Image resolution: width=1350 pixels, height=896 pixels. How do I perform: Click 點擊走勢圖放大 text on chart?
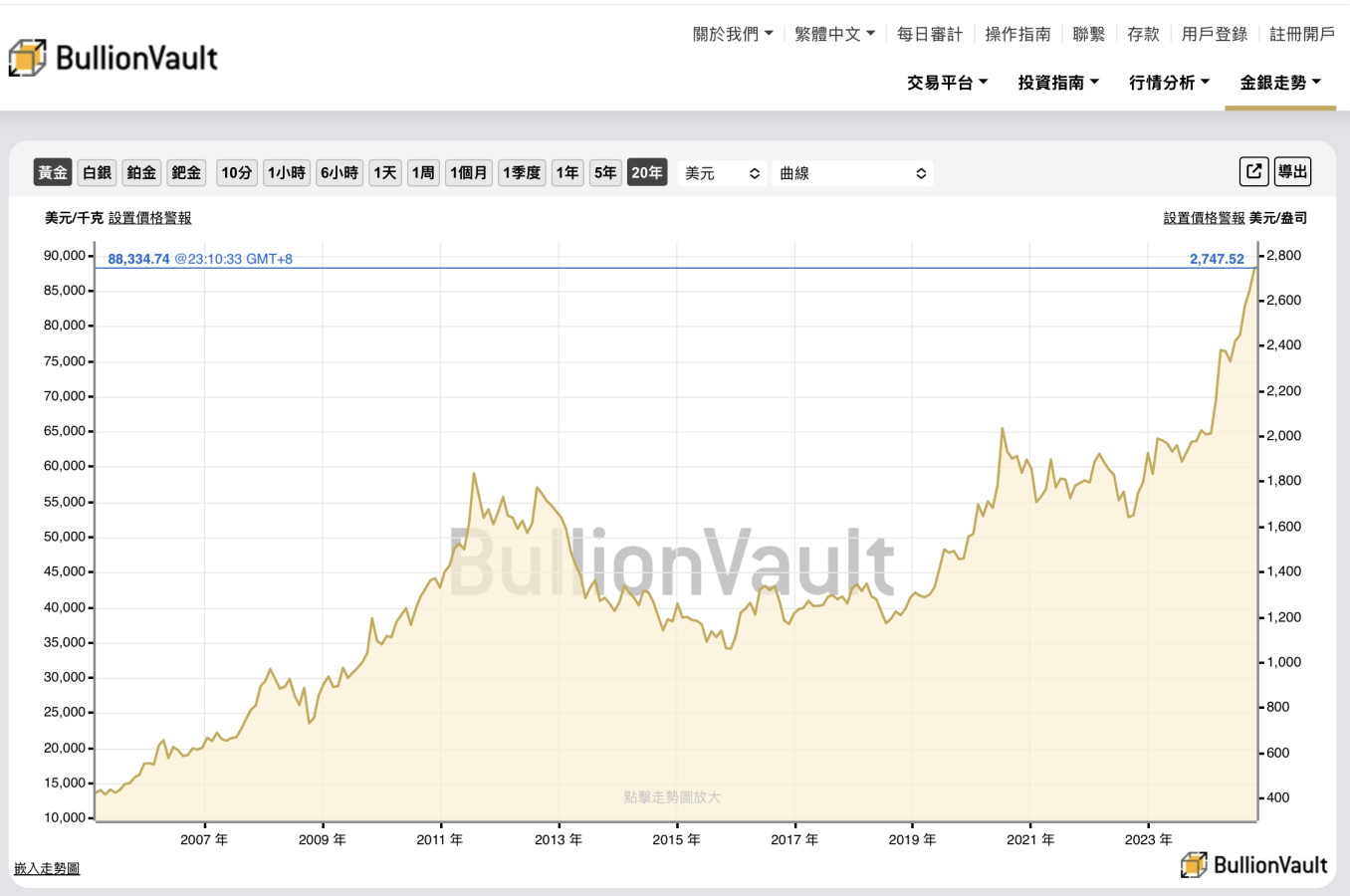(x=672, y=797)
